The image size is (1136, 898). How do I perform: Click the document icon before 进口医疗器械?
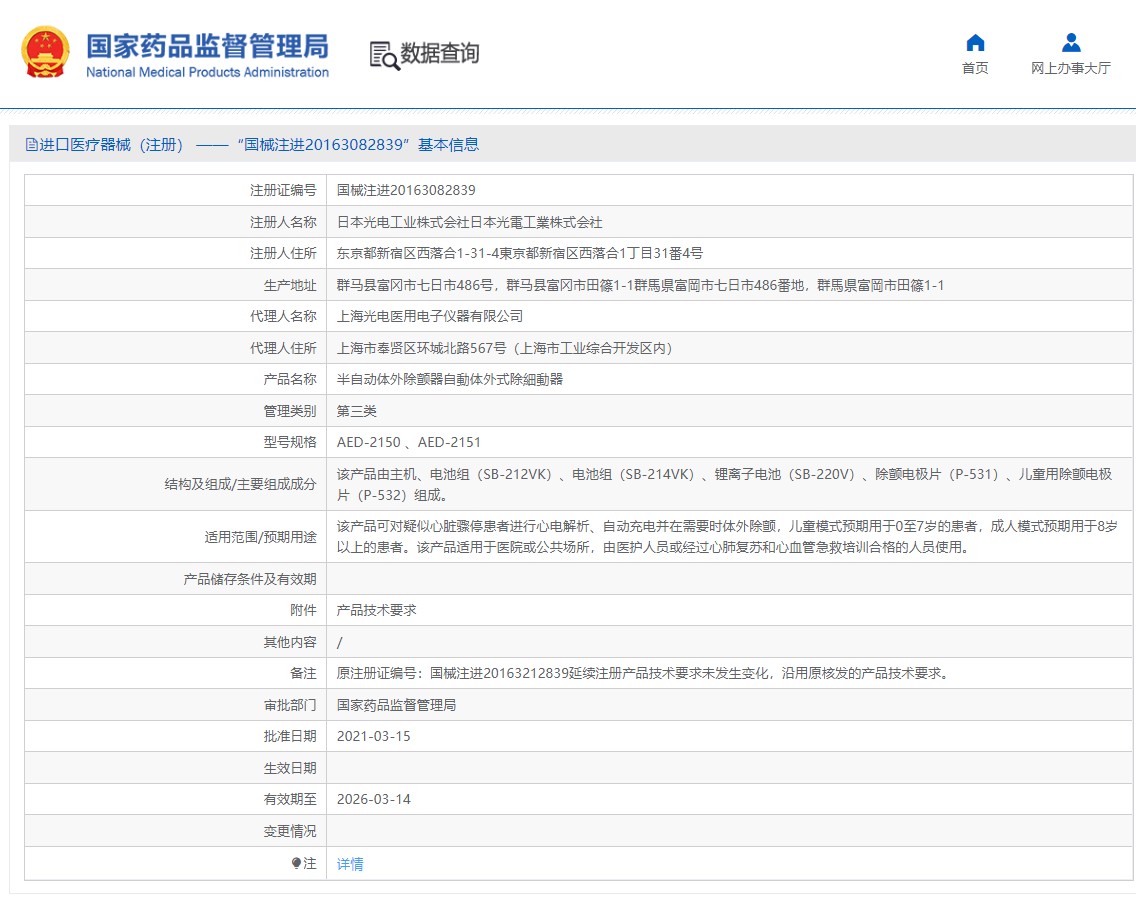click(31, 145)
